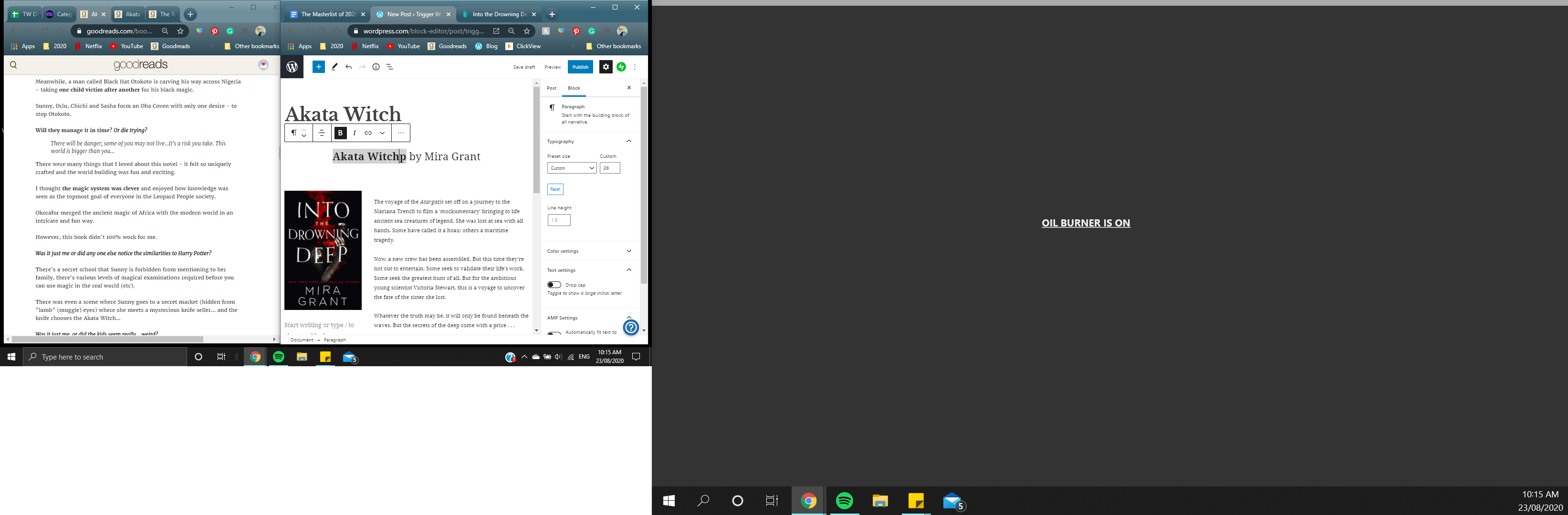Open the Preset size Custom dropdown
Image resolution: width=1568 pixels, height=515 pixels.
click(x=572, y=168)
